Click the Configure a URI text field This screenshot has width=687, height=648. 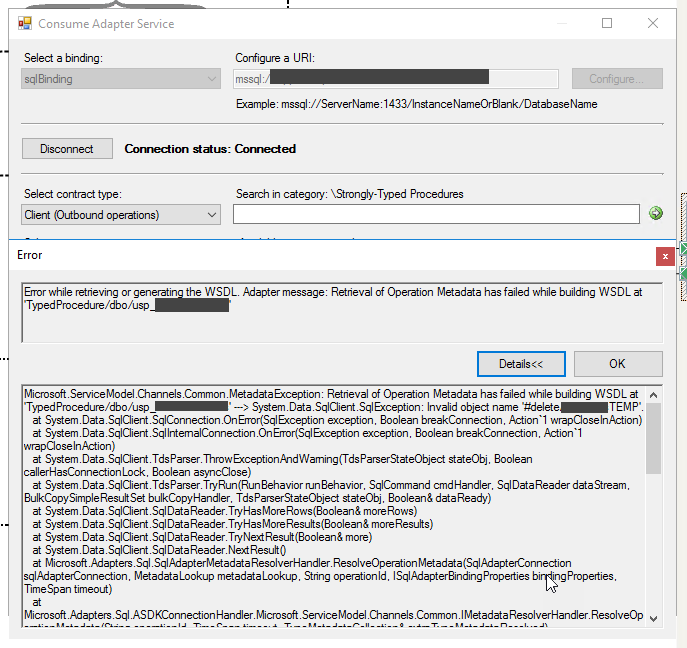click(x=396, y=79)
